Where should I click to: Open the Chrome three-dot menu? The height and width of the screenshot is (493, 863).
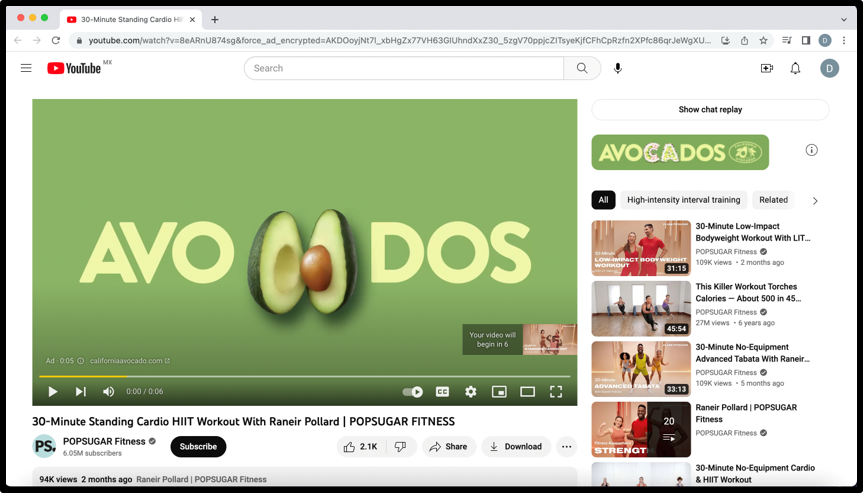(844, 40)
